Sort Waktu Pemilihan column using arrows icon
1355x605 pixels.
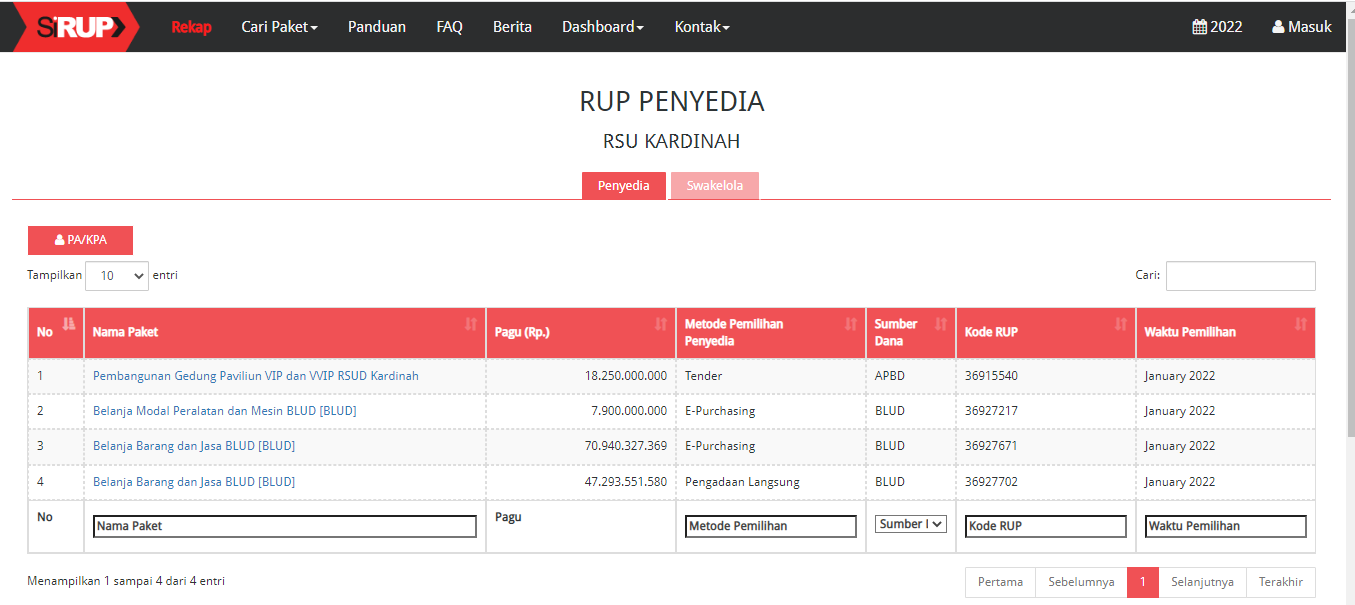click(x=1301, y=323)
